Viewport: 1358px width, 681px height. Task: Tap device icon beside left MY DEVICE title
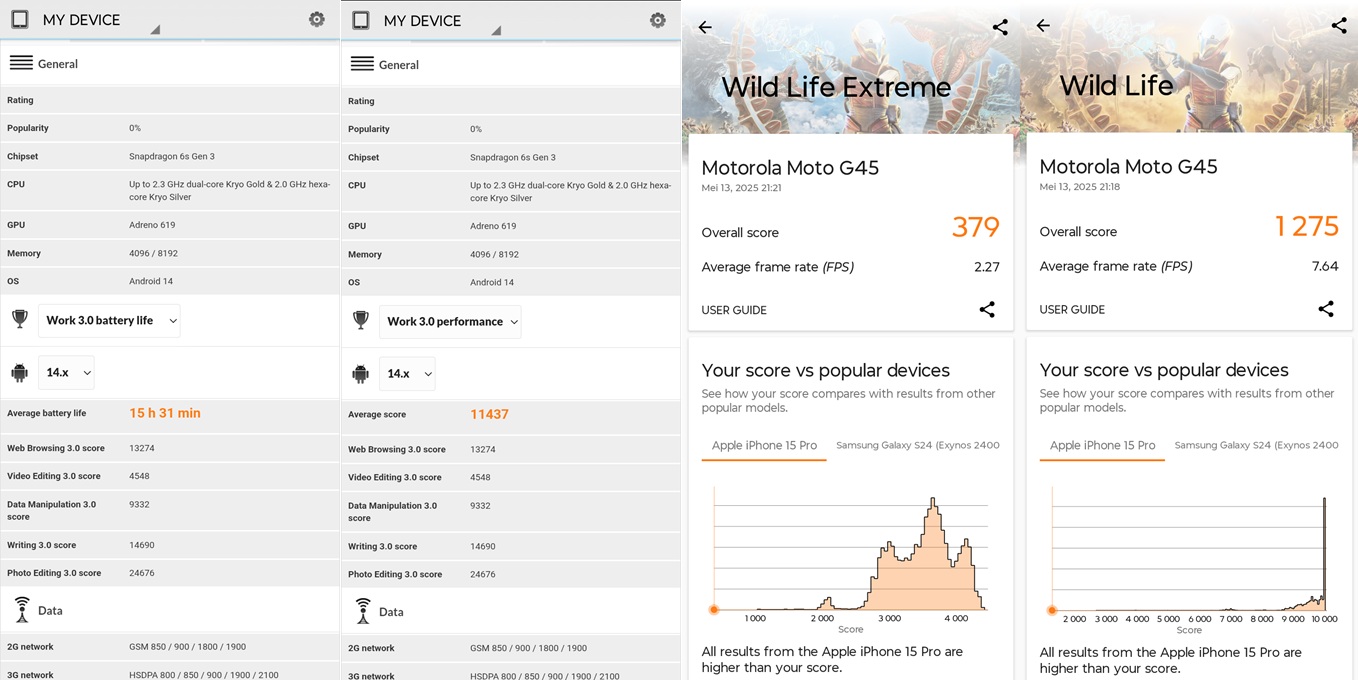(x=20, y=19)
